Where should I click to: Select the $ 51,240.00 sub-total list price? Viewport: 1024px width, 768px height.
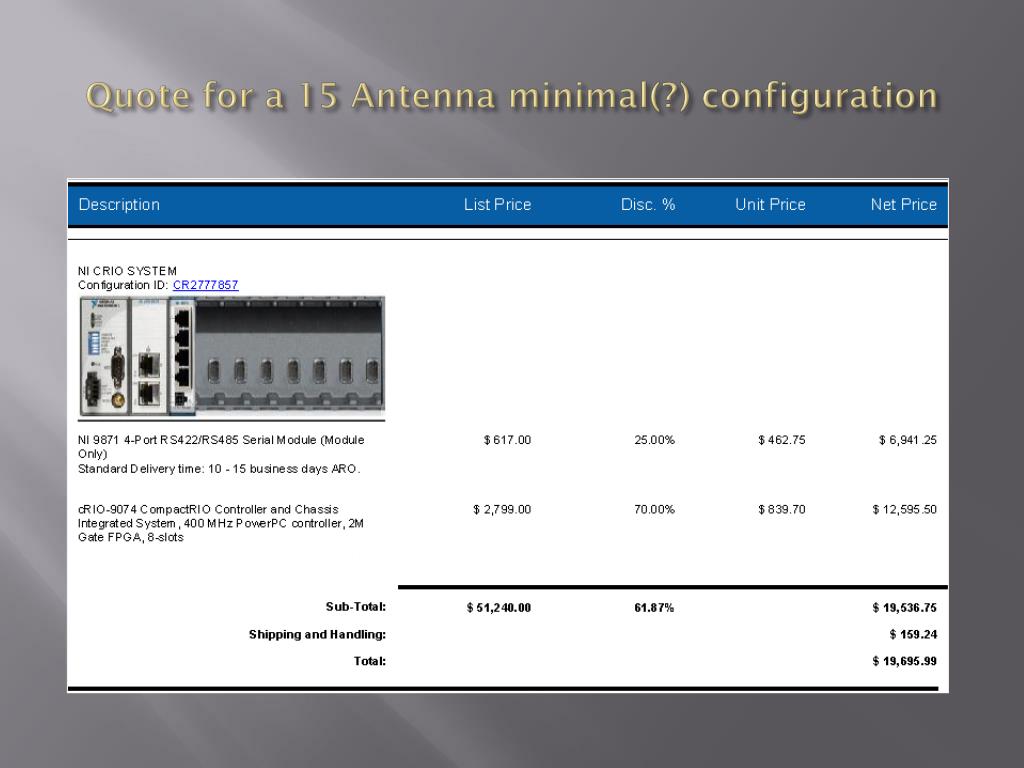[499, 608]
